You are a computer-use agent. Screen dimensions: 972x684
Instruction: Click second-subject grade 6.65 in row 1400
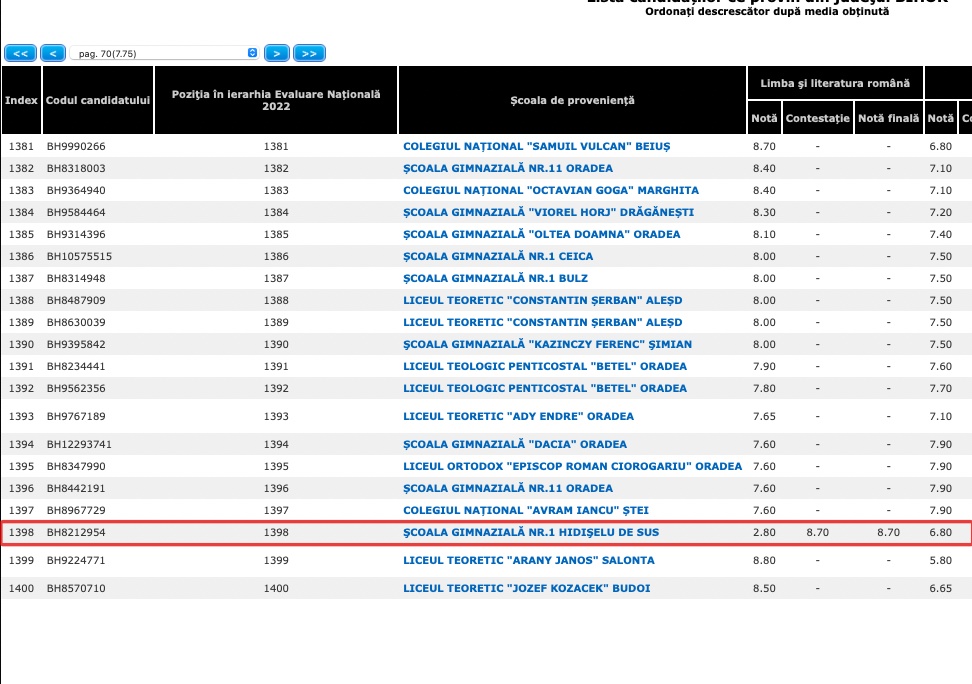point(940,588)
